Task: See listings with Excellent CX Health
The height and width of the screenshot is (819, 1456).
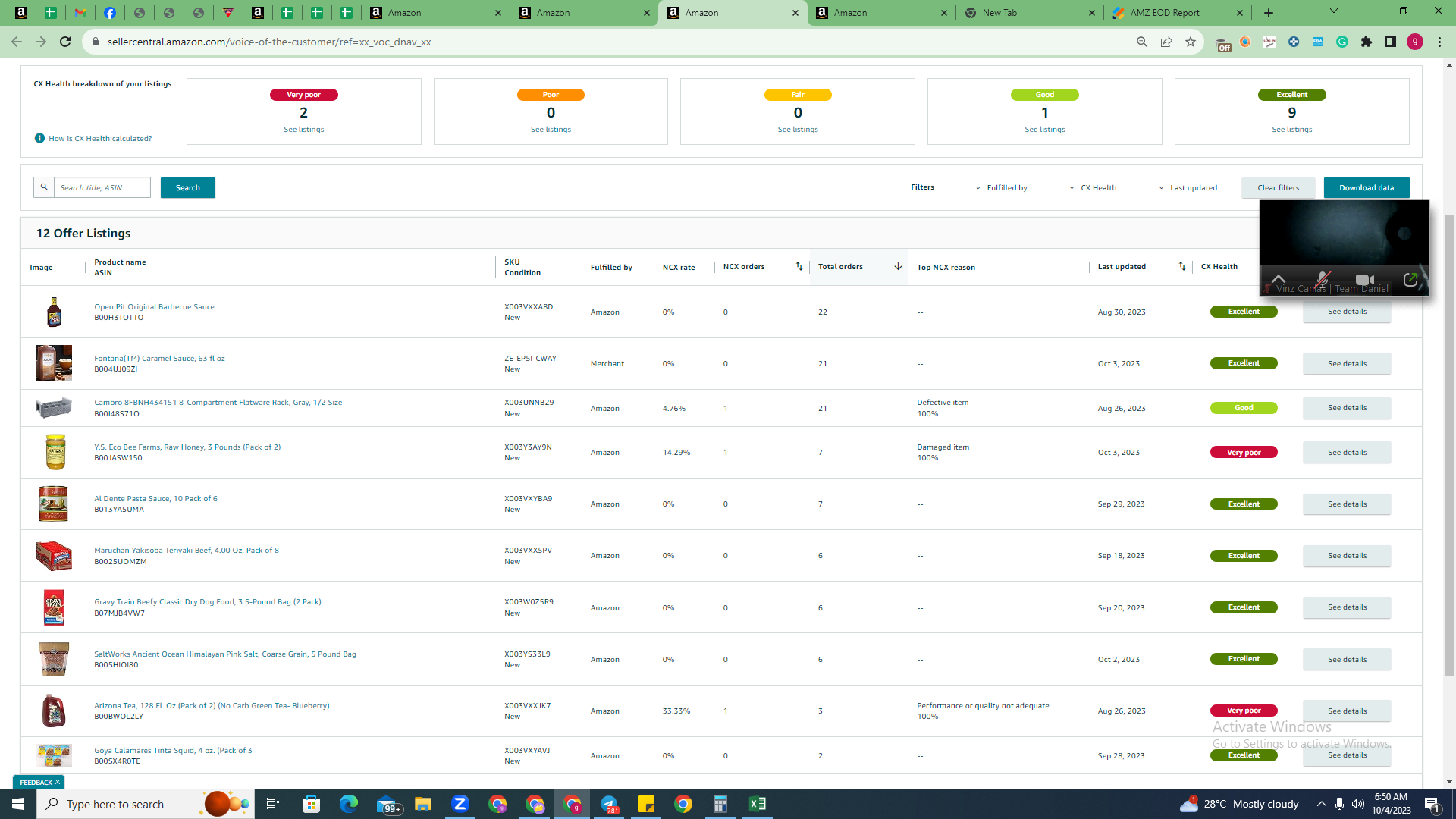Action: pos(1292,130)
